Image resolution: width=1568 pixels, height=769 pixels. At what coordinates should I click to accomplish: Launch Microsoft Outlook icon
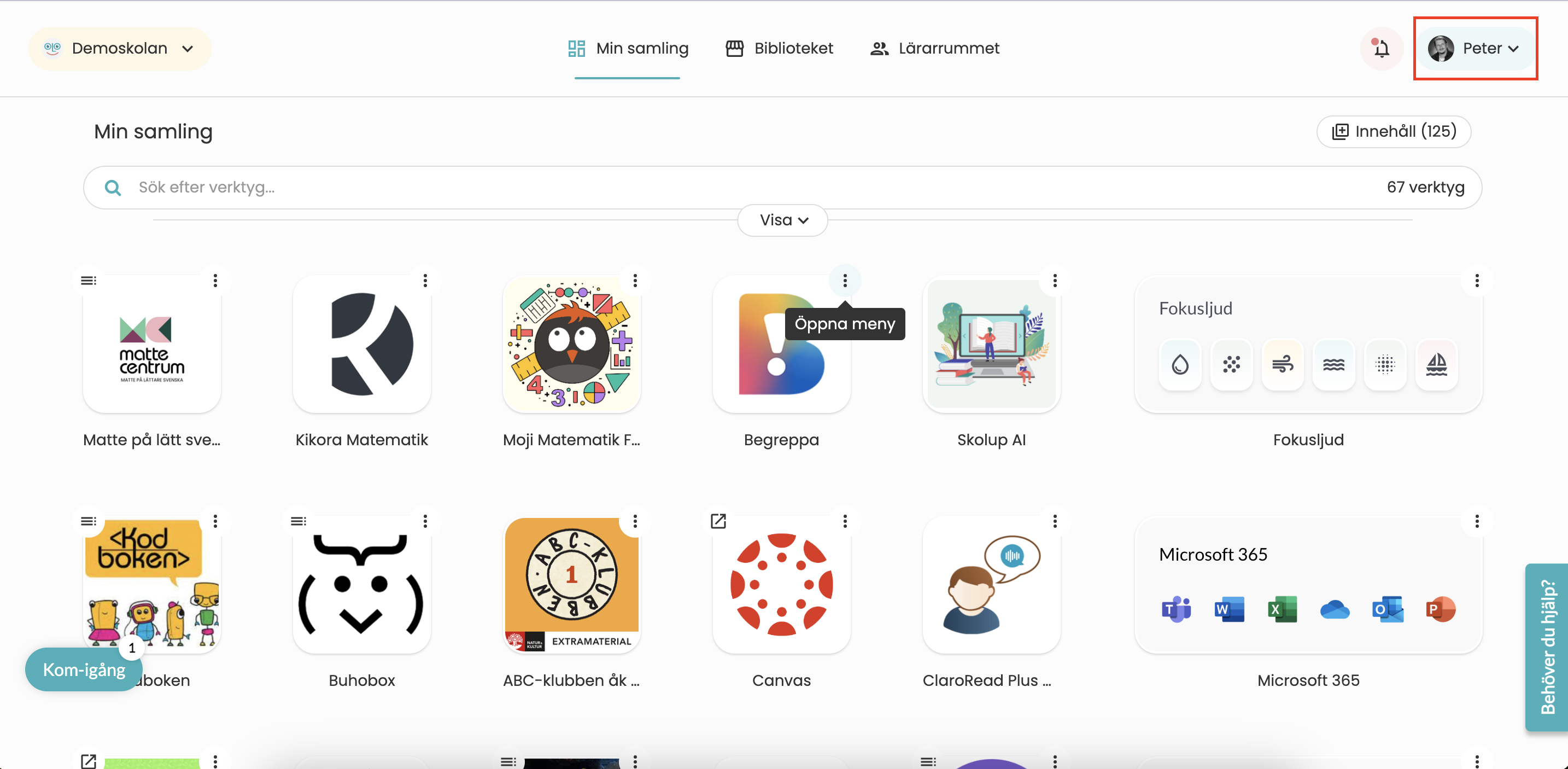click(1388, 609)
